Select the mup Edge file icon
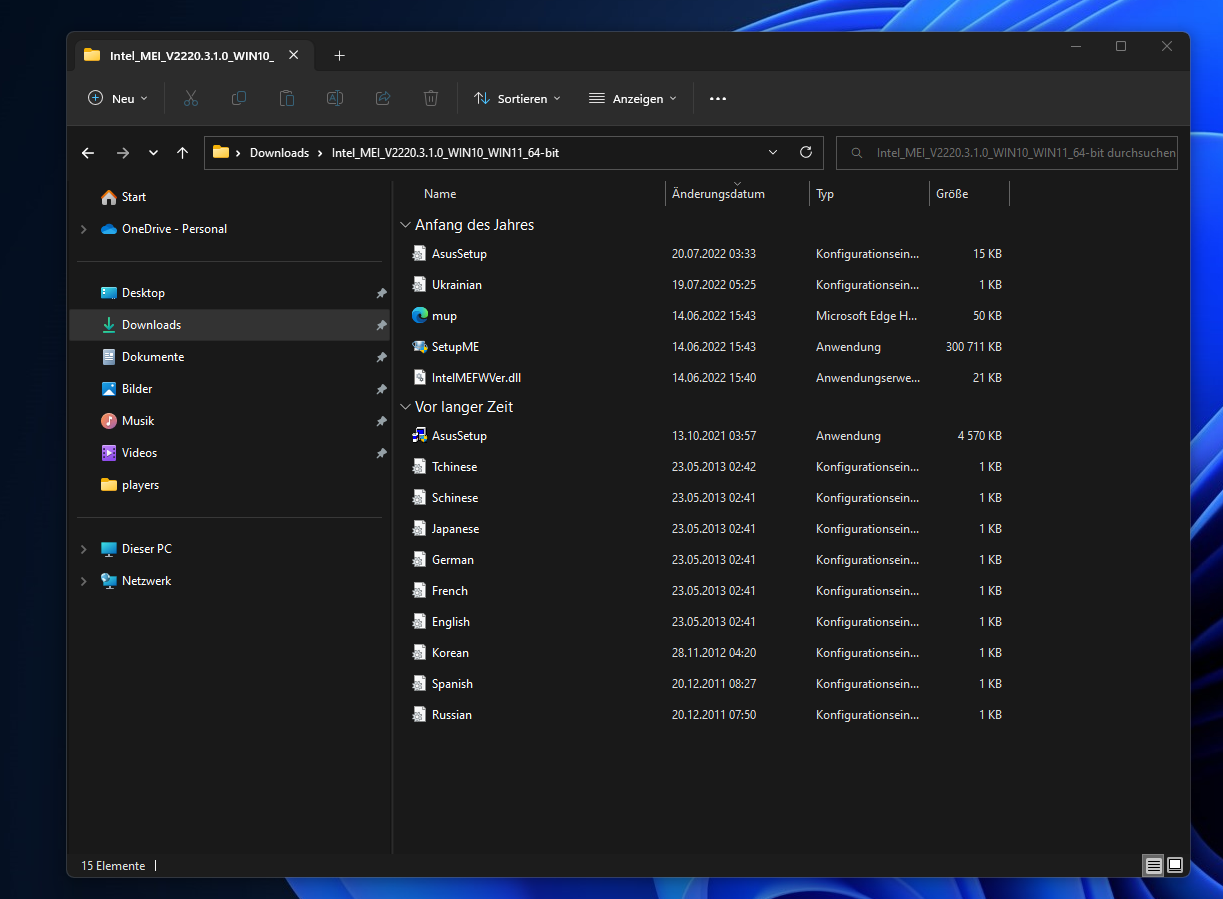Image resolution: width=1223 pixels, height=899 pixels. click(420, 315)
